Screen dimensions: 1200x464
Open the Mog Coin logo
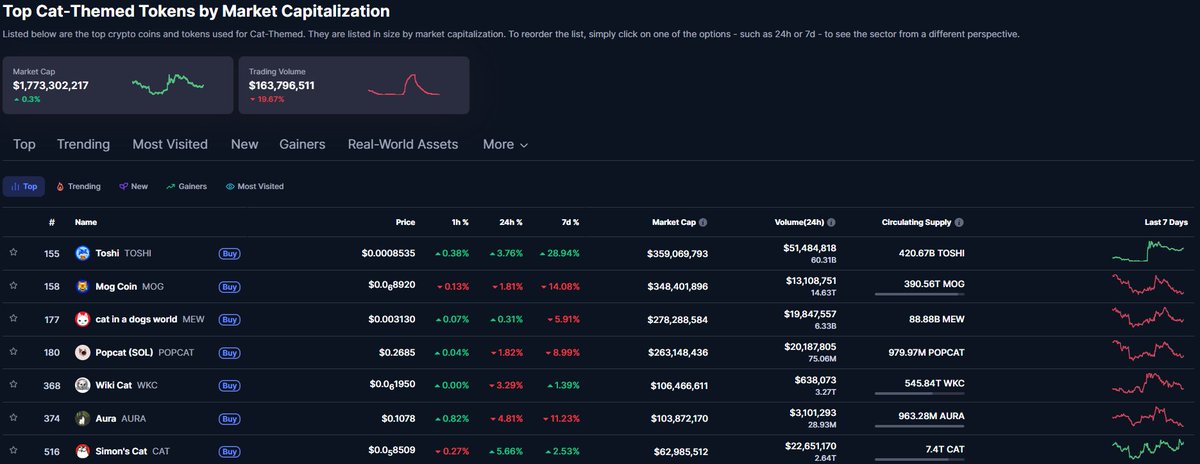click(x=82, y=287)
